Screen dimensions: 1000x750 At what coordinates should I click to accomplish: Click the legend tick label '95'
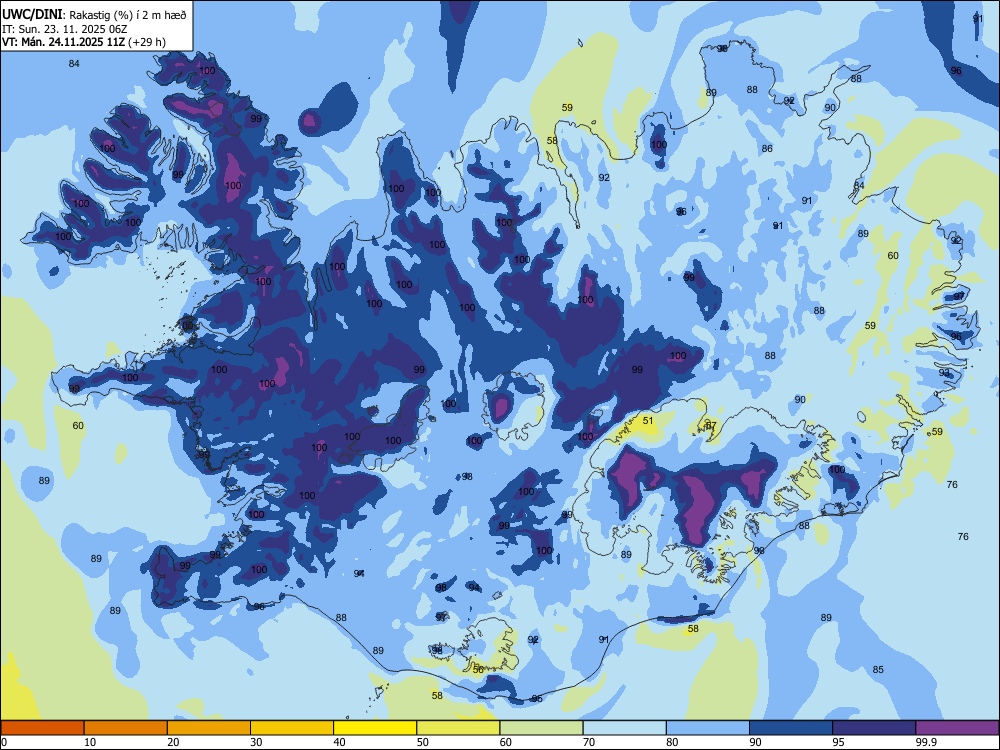pyautogui.click(x=839, y=742)
